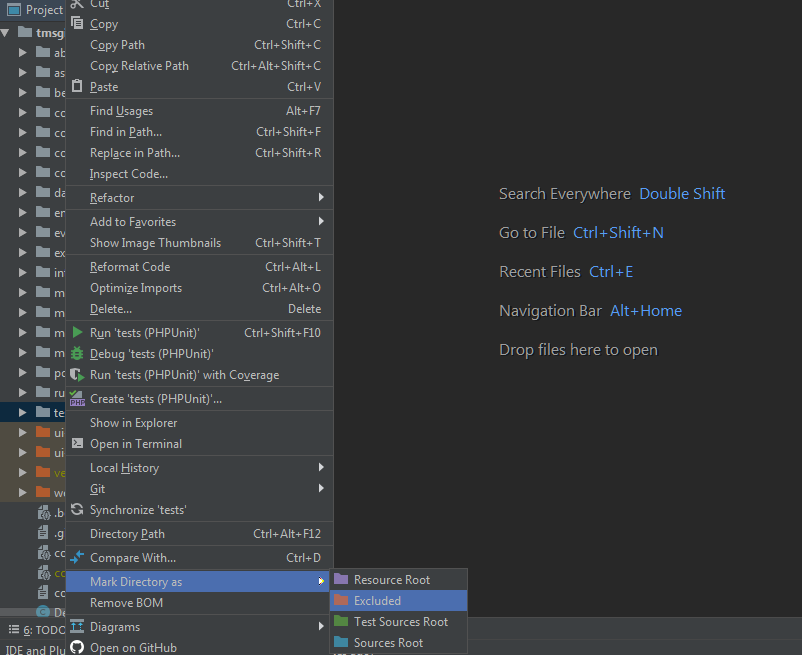The height and width of the screenshot is (655, 802).
Task: Click the Ctrl+Shift+N shortcut text
Action: pos(618,233)
